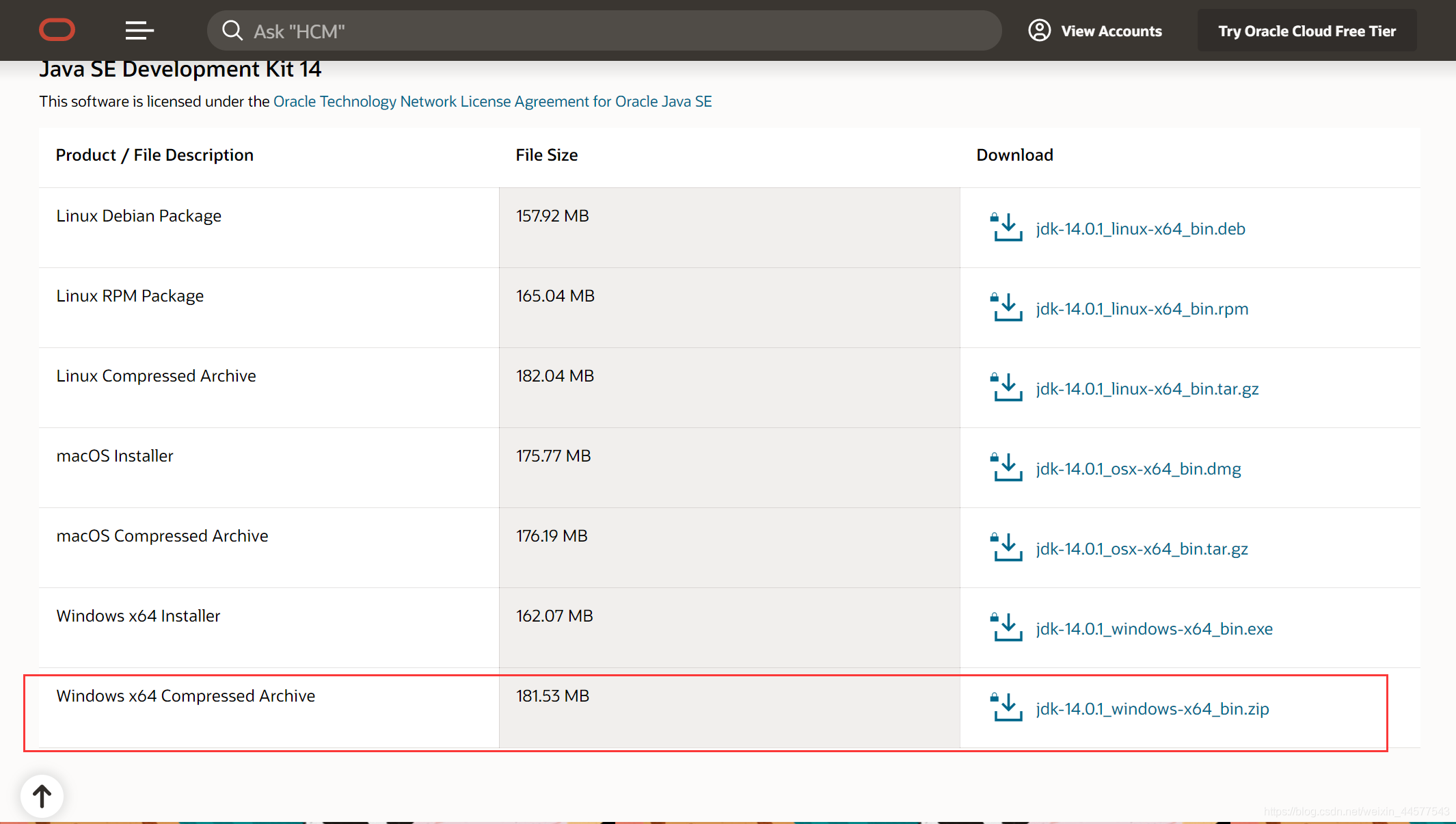Download jdk-14.0.1_windows-x64_bin.zip file
Screen dimensions: 1456x824
[x=1152, y=708]
